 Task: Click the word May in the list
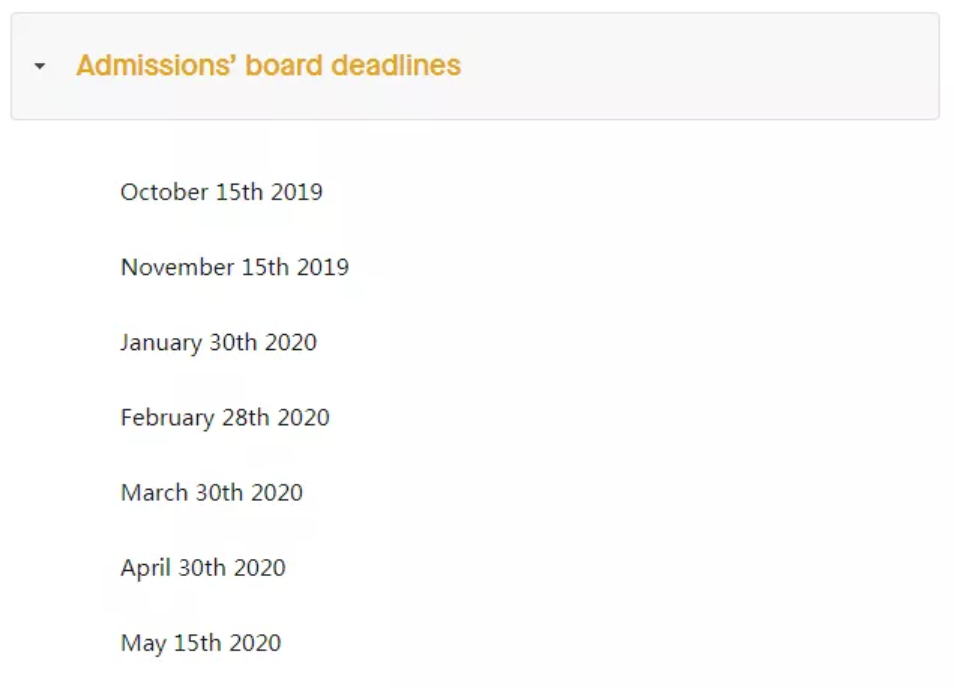point(144,643)
